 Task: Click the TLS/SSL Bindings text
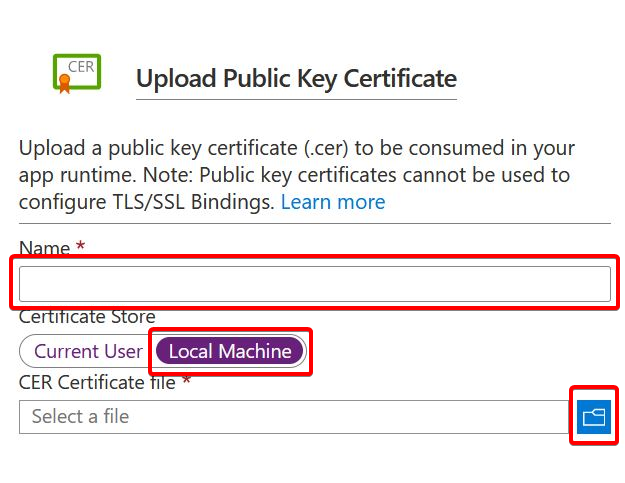(193, 202)
